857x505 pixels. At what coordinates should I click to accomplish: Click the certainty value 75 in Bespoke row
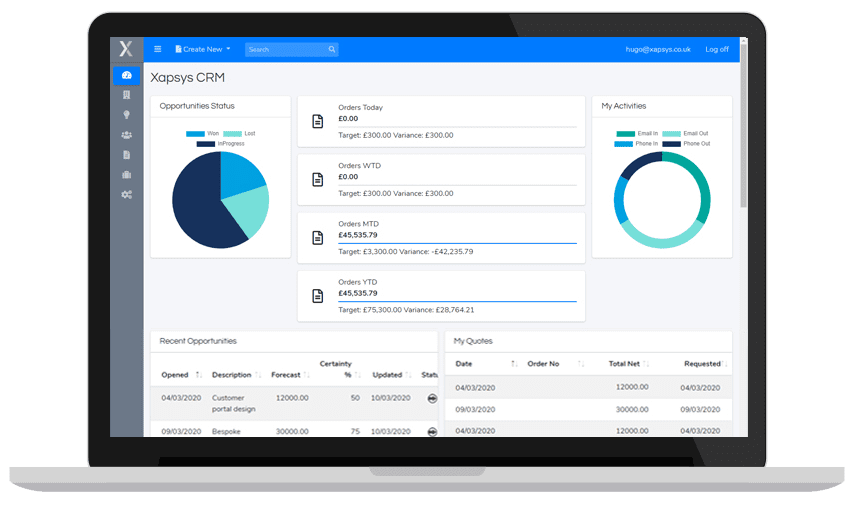355,431
